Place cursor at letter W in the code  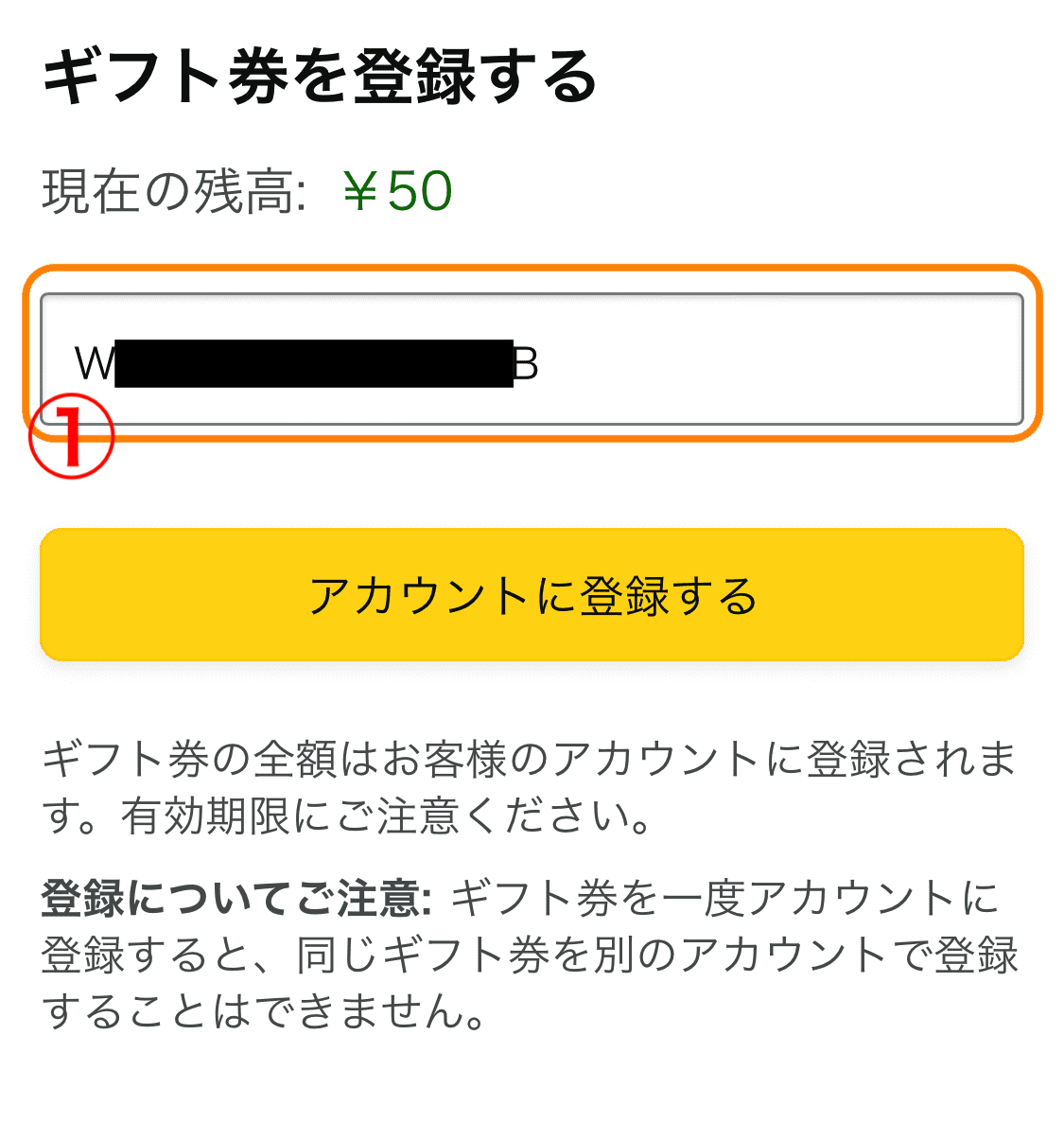[95, 363]
